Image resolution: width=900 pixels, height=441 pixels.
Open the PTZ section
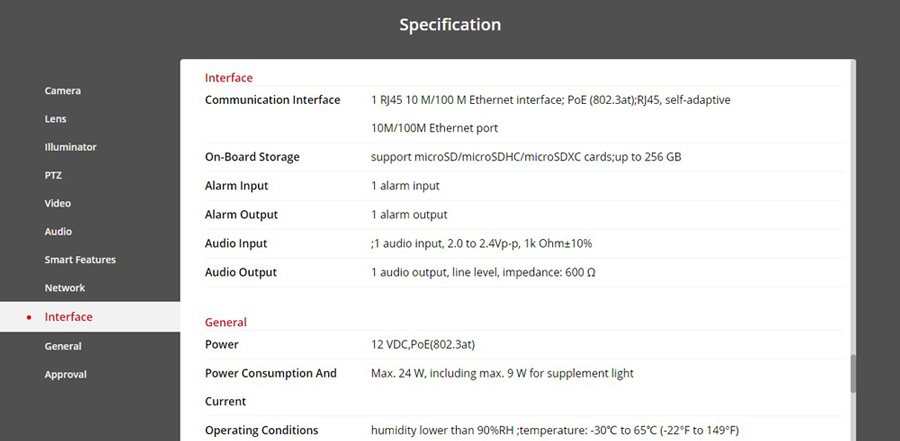point(53,175)
